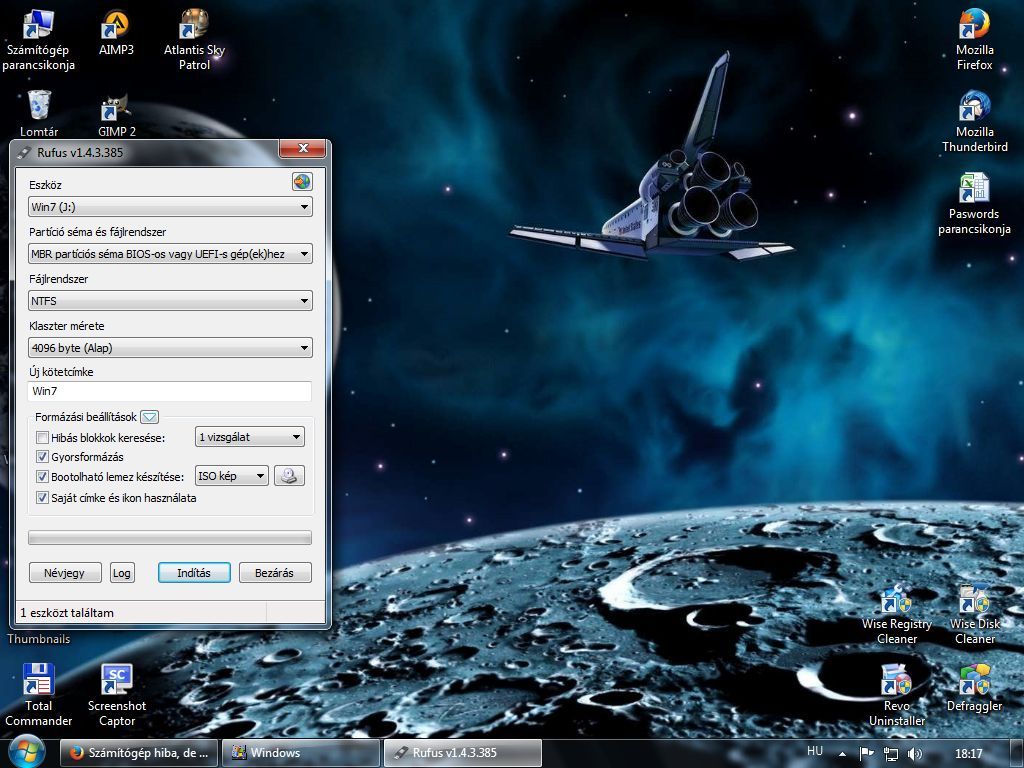Open the Windows Start orb
This screenshot has width=1024, height=768.
pyautogui.click(x=26, y=752)
